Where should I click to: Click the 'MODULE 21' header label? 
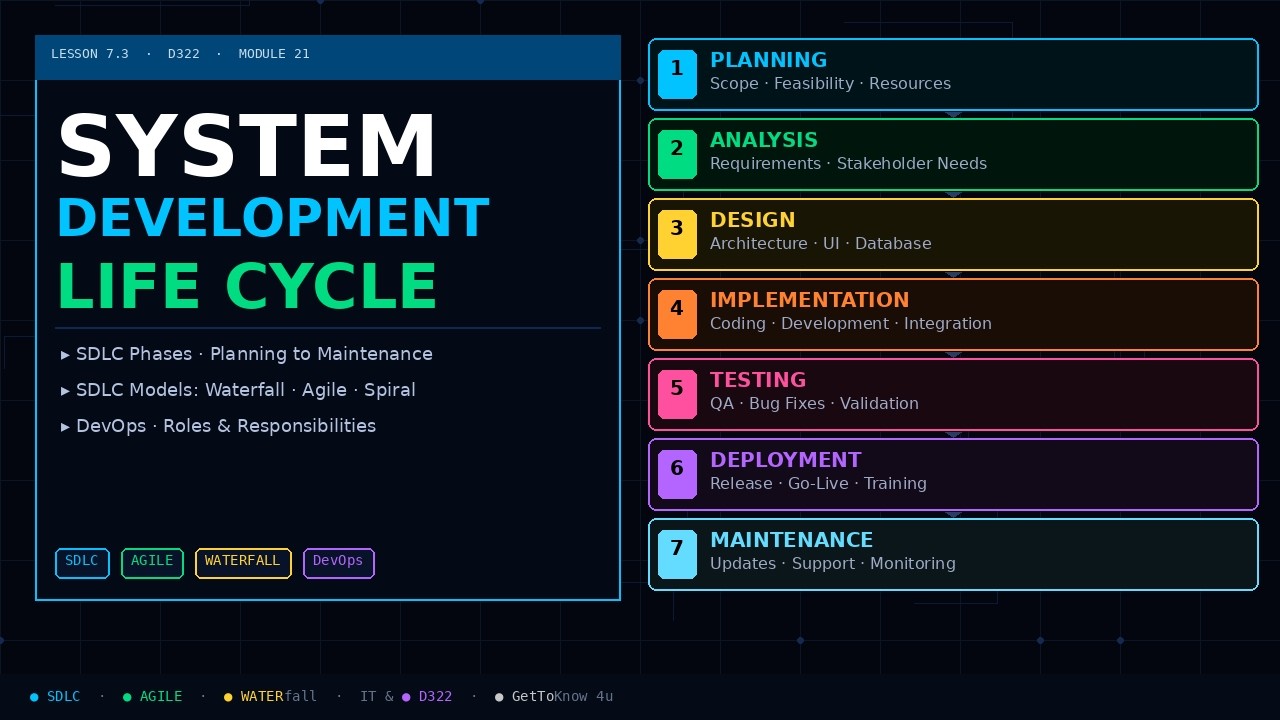tap(274, 54)
